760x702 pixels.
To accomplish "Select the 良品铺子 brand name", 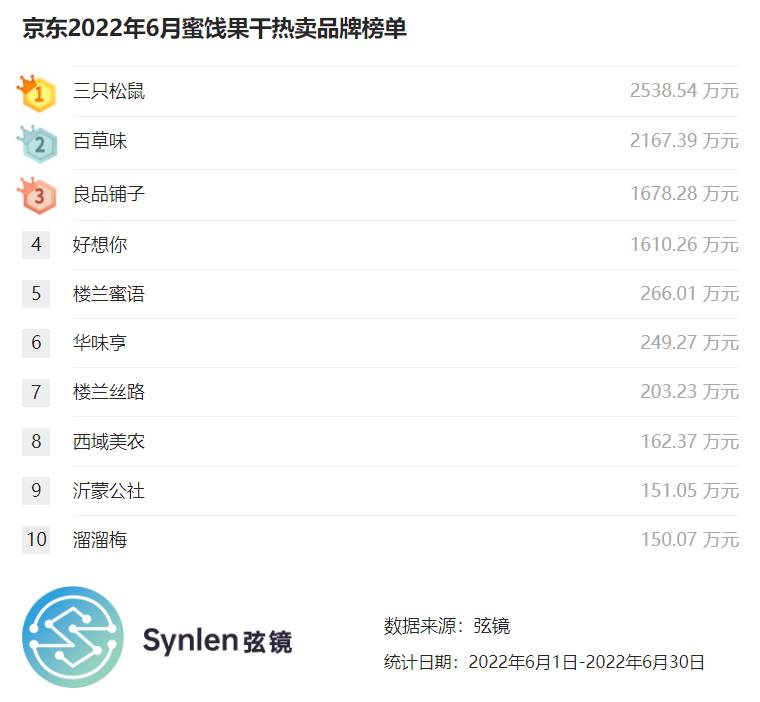I will click(x=109, y=193).
